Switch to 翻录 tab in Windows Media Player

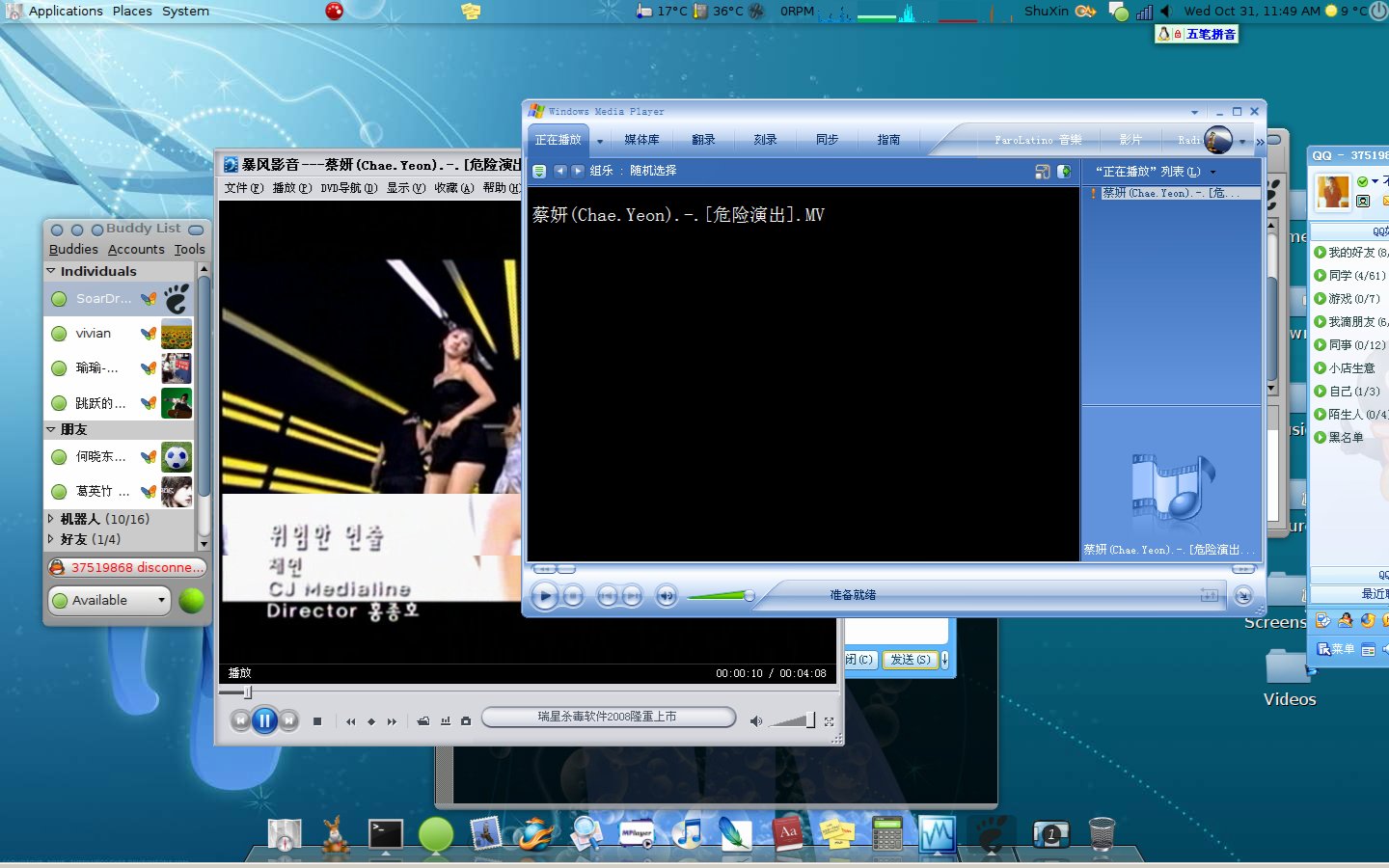703,140
